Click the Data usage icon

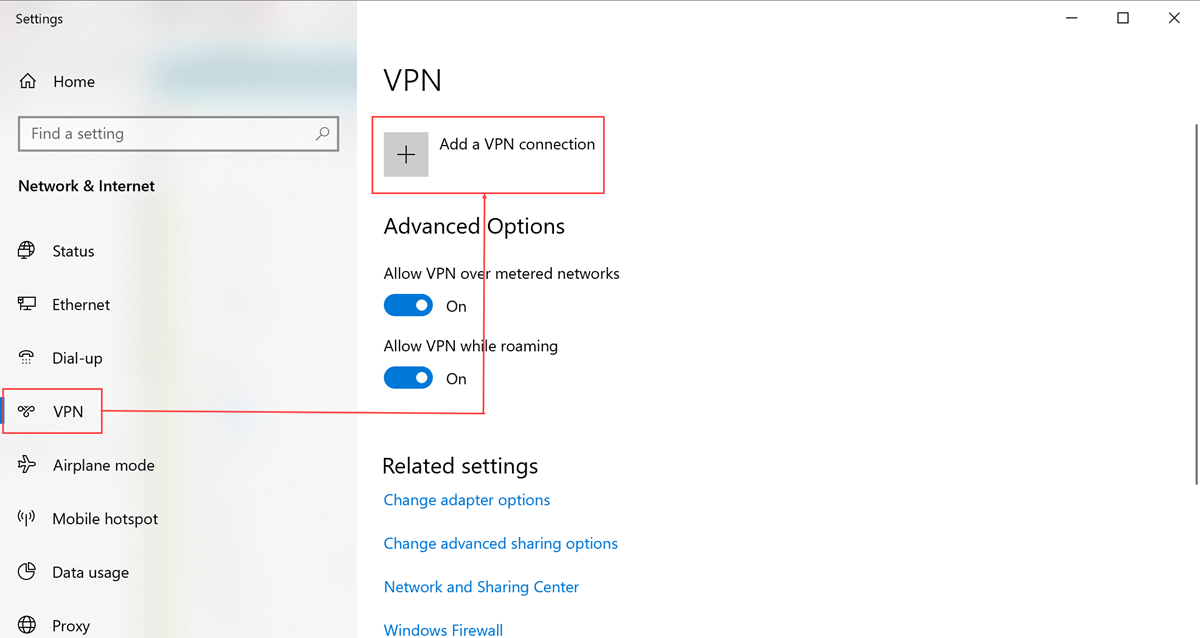27,572
